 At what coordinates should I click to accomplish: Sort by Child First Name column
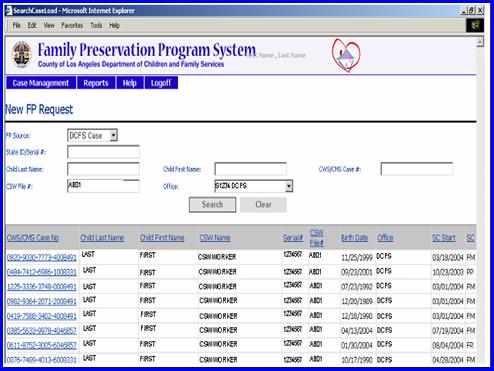click(162, 238)
